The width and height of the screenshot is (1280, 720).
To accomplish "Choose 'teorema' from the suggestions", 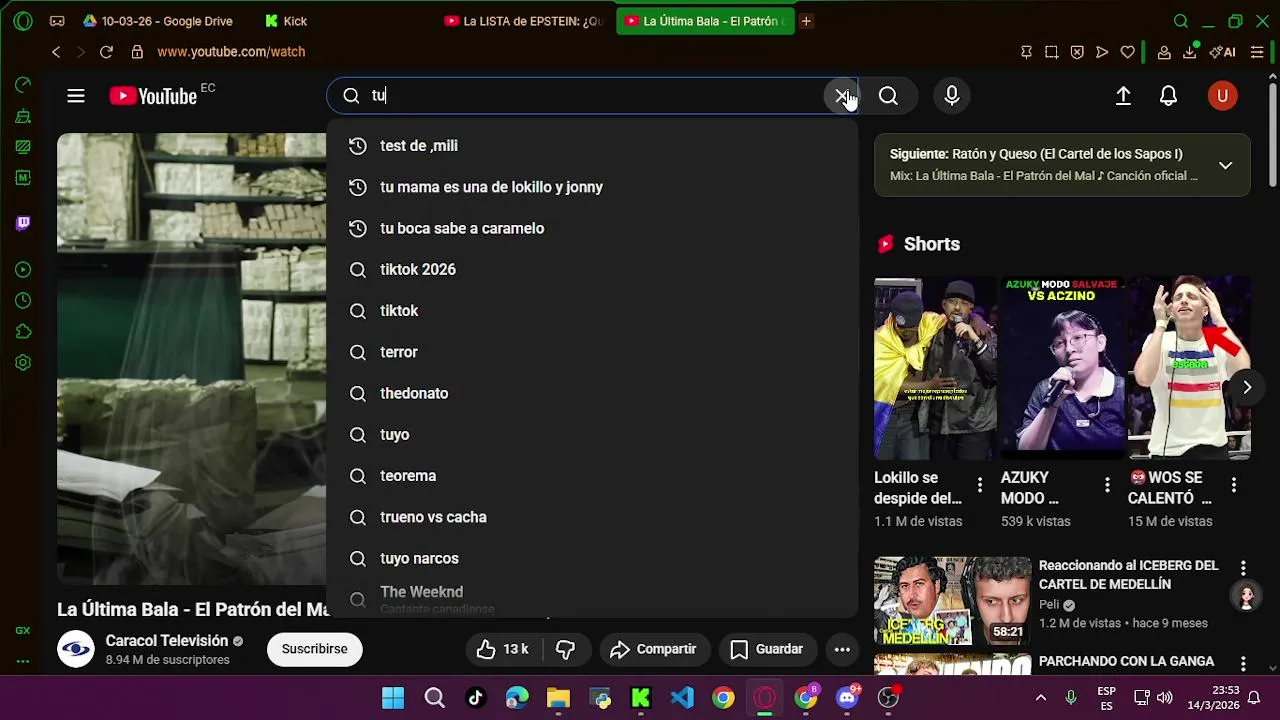I will (x=592, y=476).
